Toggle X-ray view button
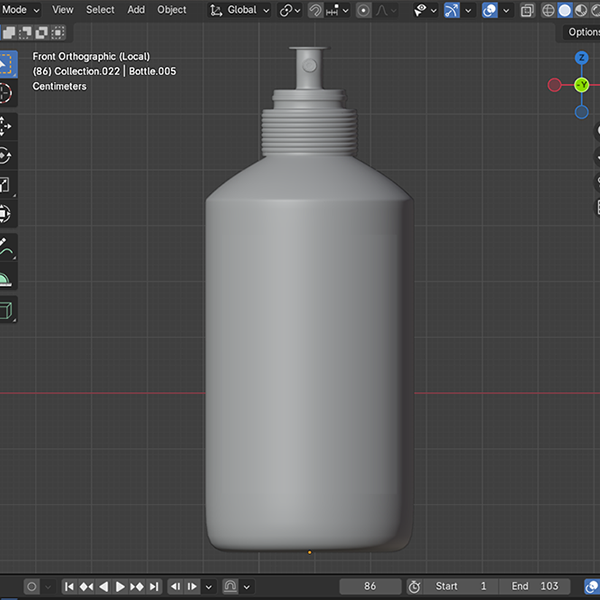This screenshot has width=600, height=600. click(527, 10)
